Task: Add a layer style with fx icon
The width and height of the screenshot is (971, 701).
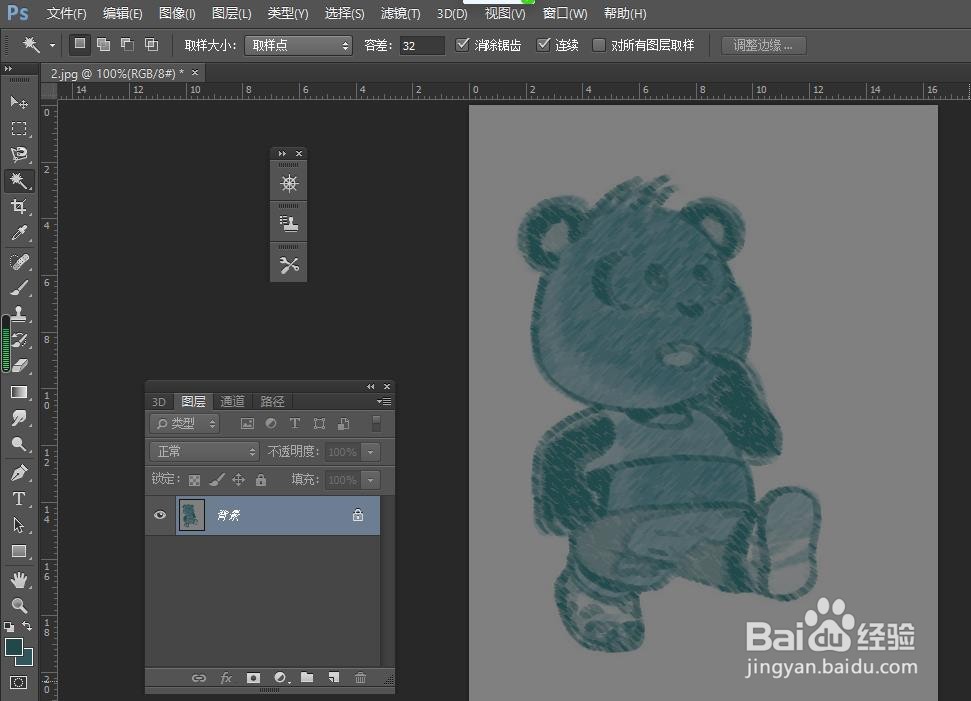Action: 226,678
